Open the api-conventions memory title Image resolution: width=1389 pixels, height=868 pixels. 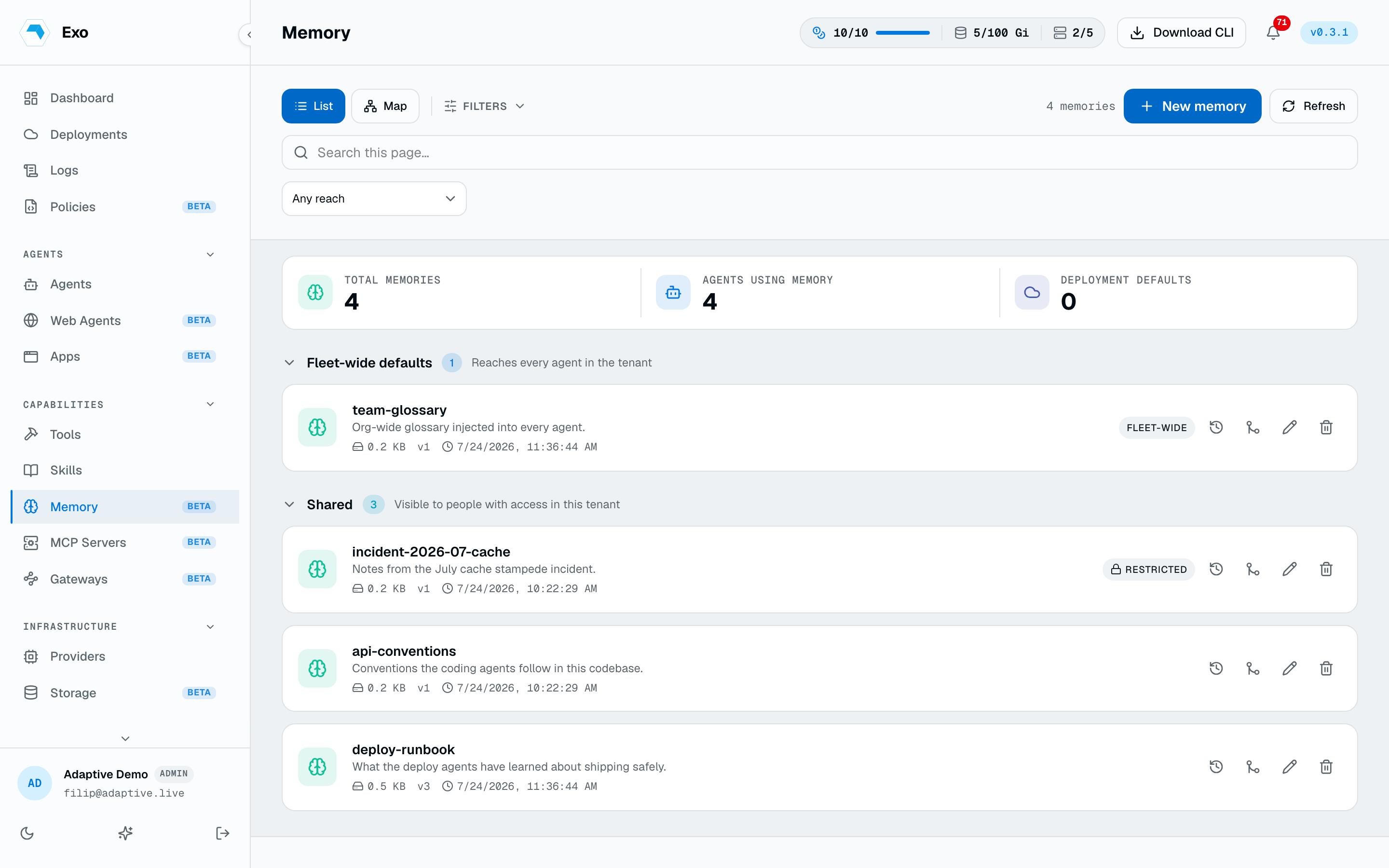pyautogui.click(x=404, y=651)
